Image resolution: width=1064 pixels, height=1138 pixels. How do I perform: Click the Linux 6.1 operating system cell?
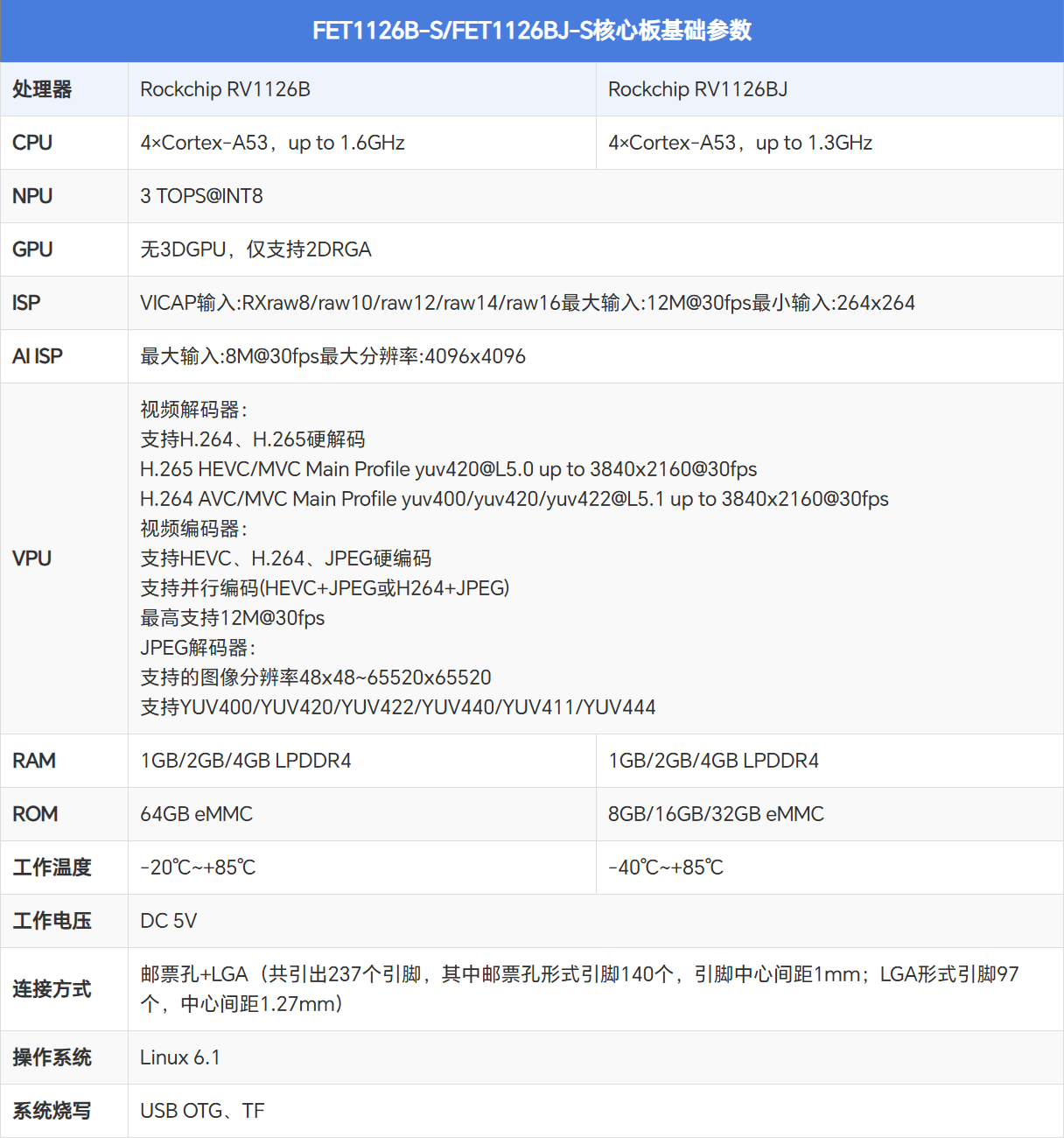180,1057
